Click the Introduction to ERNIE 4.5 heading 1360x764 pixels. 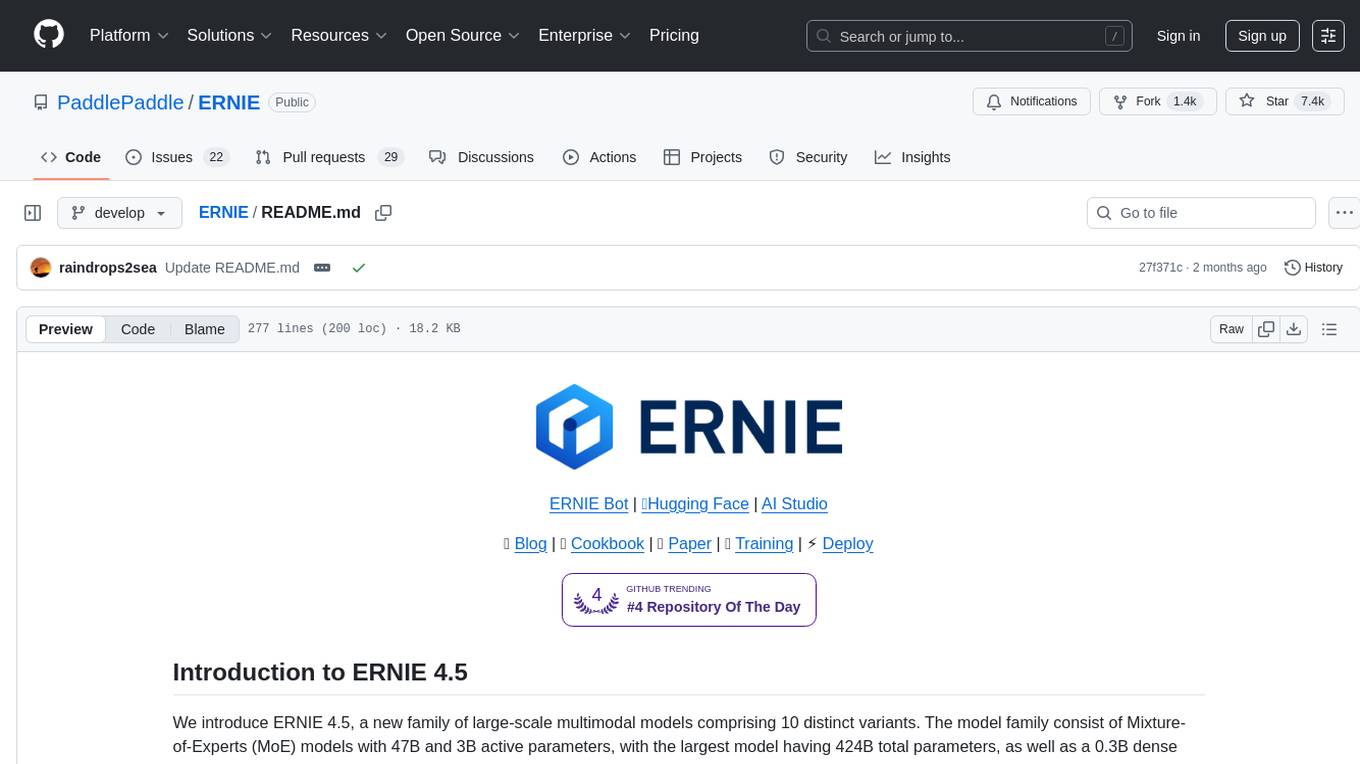tap(320, 672)
